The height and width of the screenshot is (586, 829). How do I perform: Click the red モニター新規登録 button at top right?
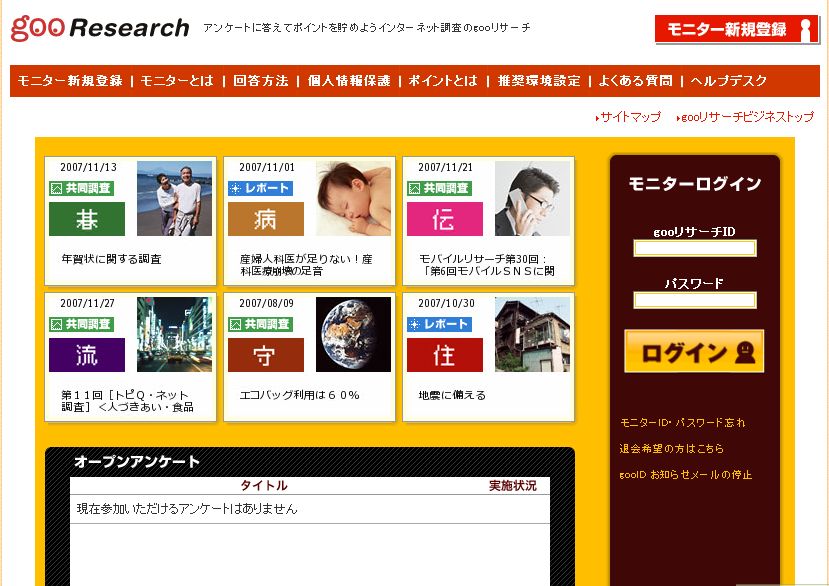pos(736,30)
